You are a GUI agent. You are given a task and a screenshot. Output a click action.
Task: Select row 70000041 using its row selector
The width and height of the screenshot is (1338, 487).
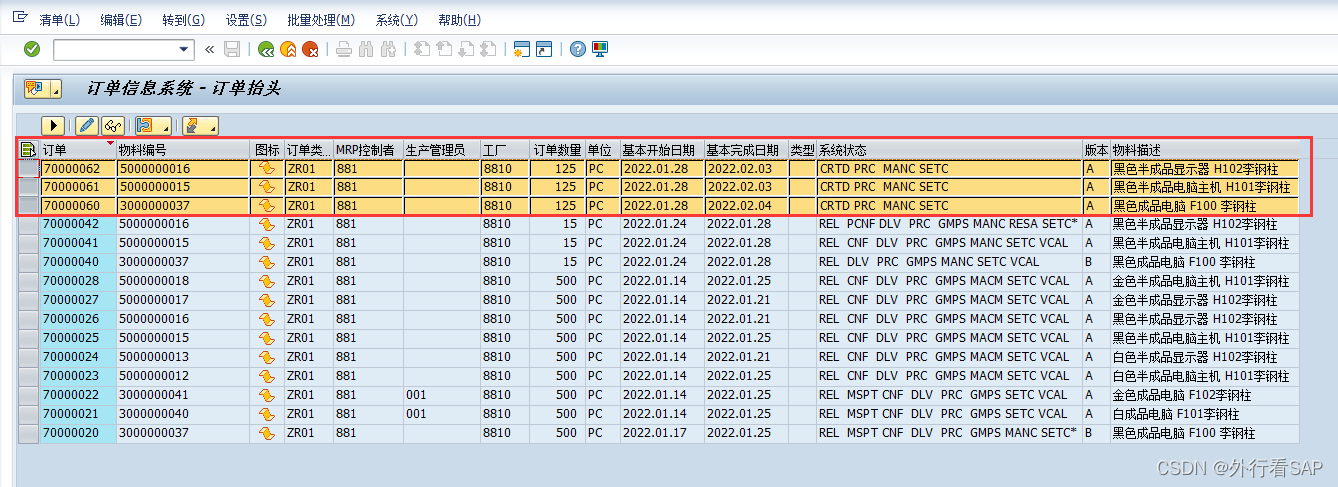coord(29,243)
